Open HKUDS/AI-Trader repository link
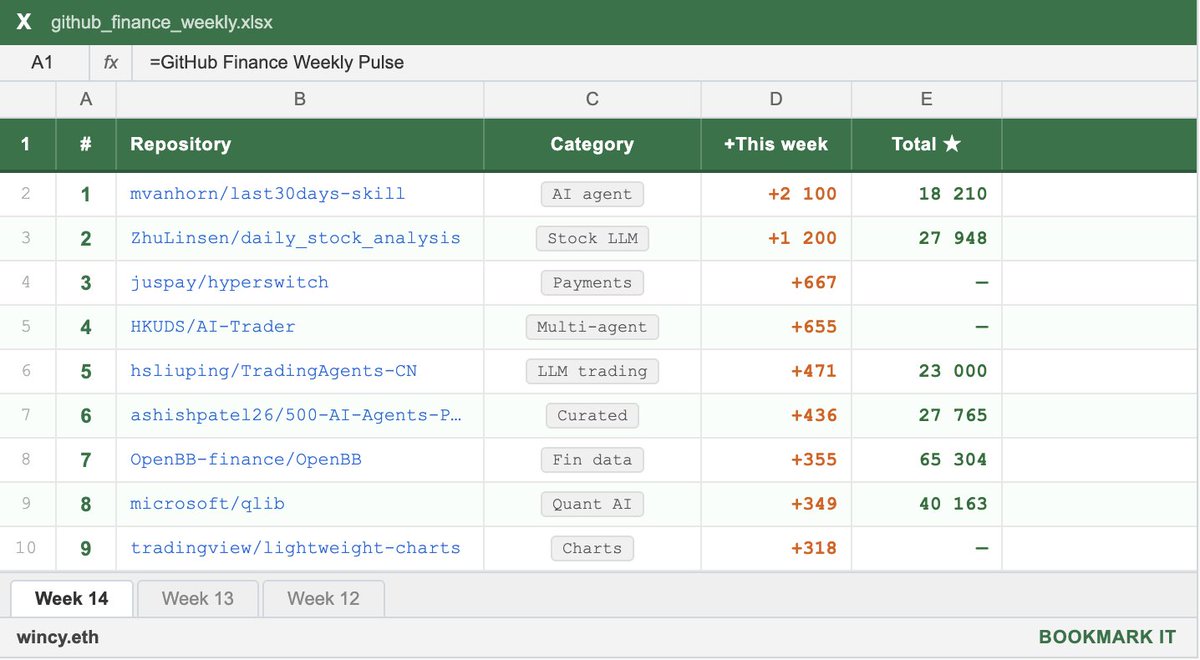This screenshot has height=660, width=1200. click(x=213, y=326)
